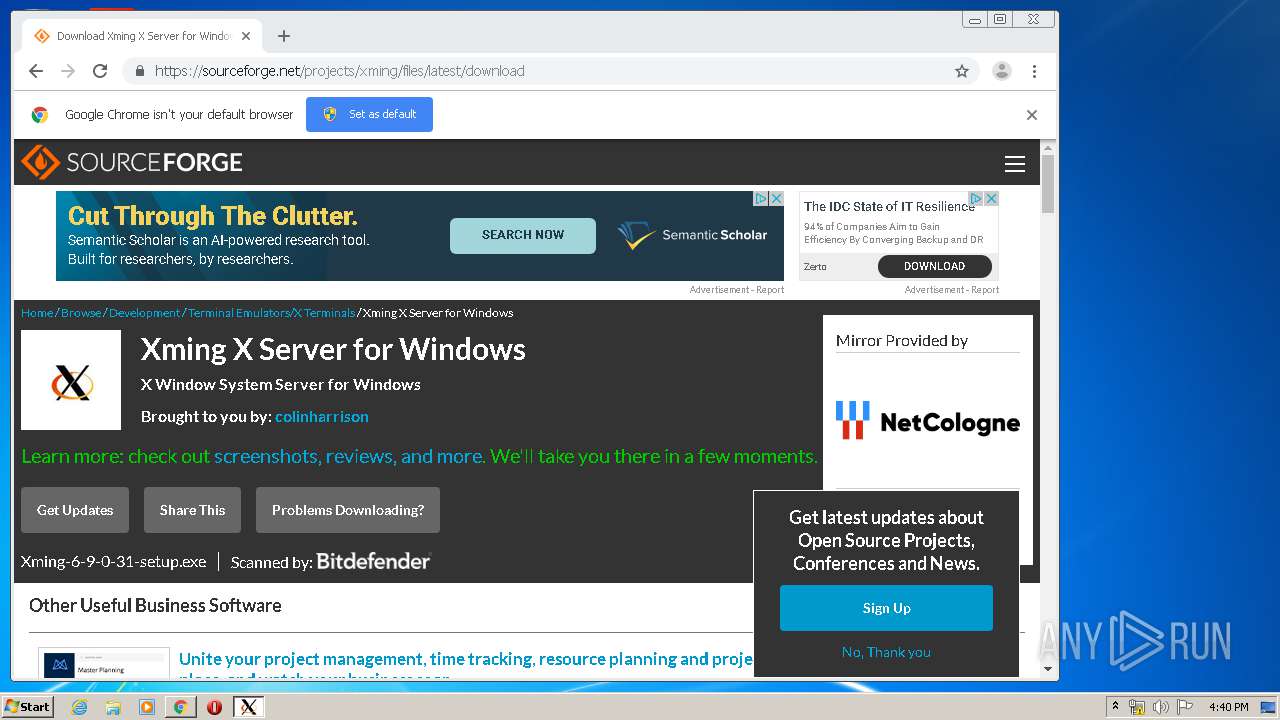
Task: Click Opera taskbar icon
Action: (x=214, y=707)
